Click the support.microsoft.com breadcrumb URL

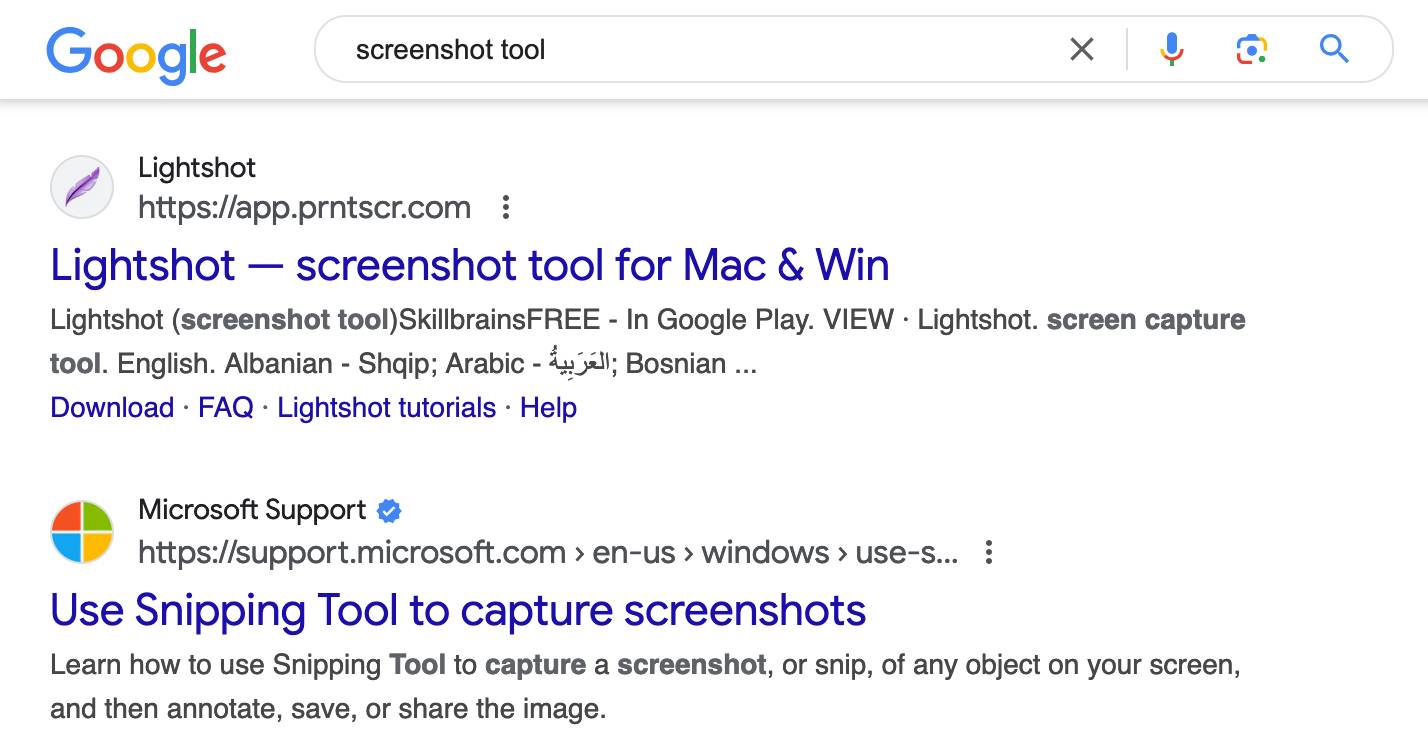[x=548, y=552]
